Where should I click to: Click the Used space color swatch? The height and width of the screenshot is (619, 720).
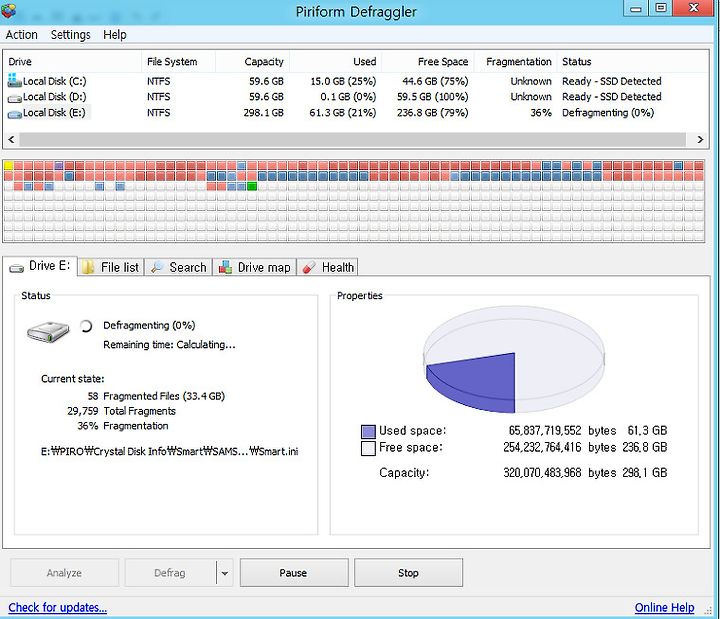(368, 431)
